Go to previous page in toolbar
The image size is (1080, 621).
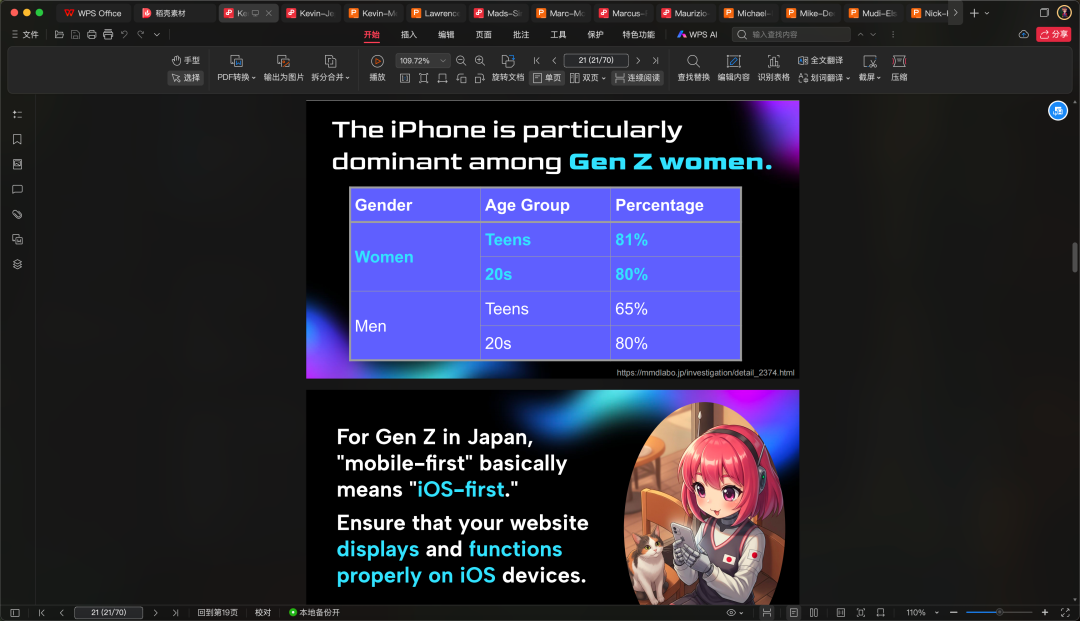[554, 61]
